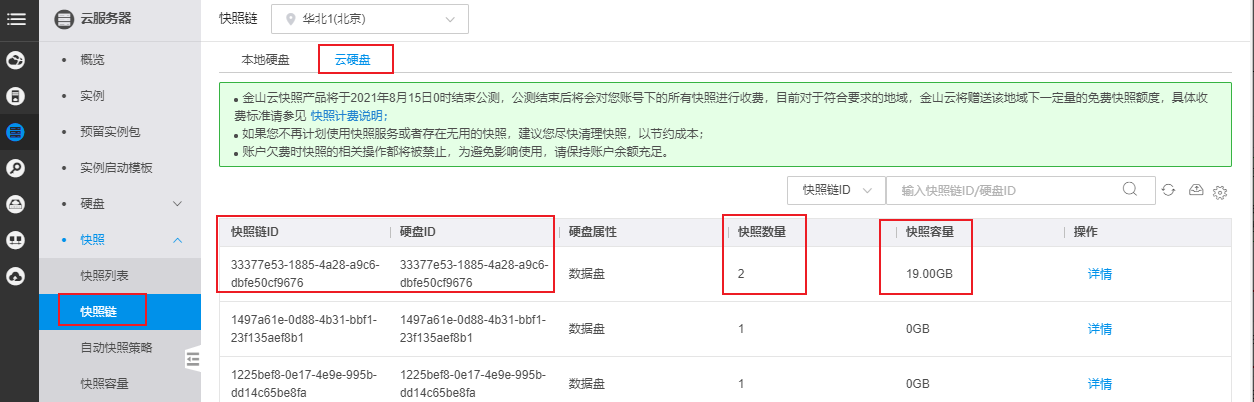Viewport: 1254px width, 402px height.
Task: Click the second dark sidebar service icon
Action: (x=15, y=96)
